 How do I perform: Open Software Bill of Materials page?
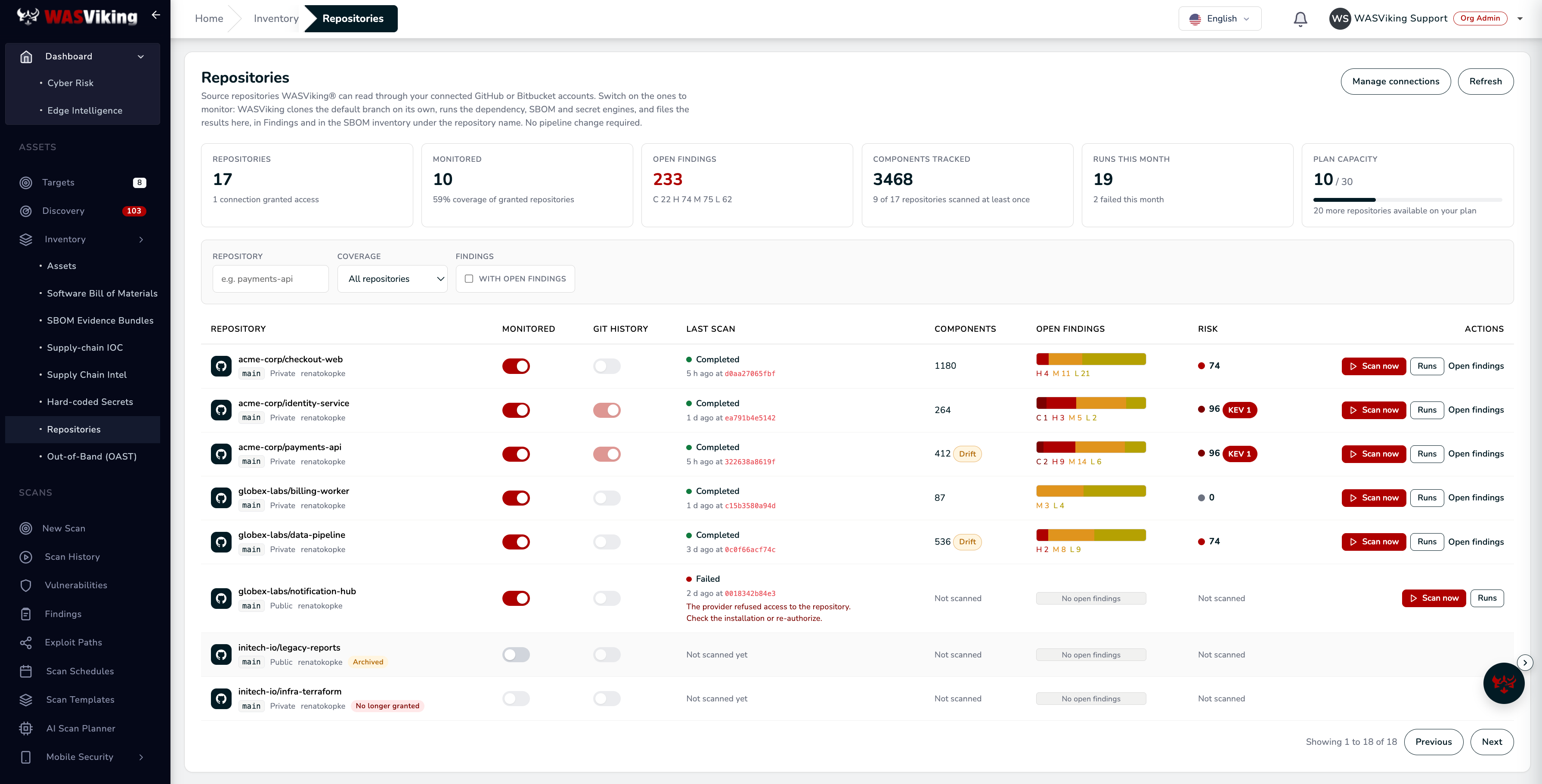click(102, 293)
